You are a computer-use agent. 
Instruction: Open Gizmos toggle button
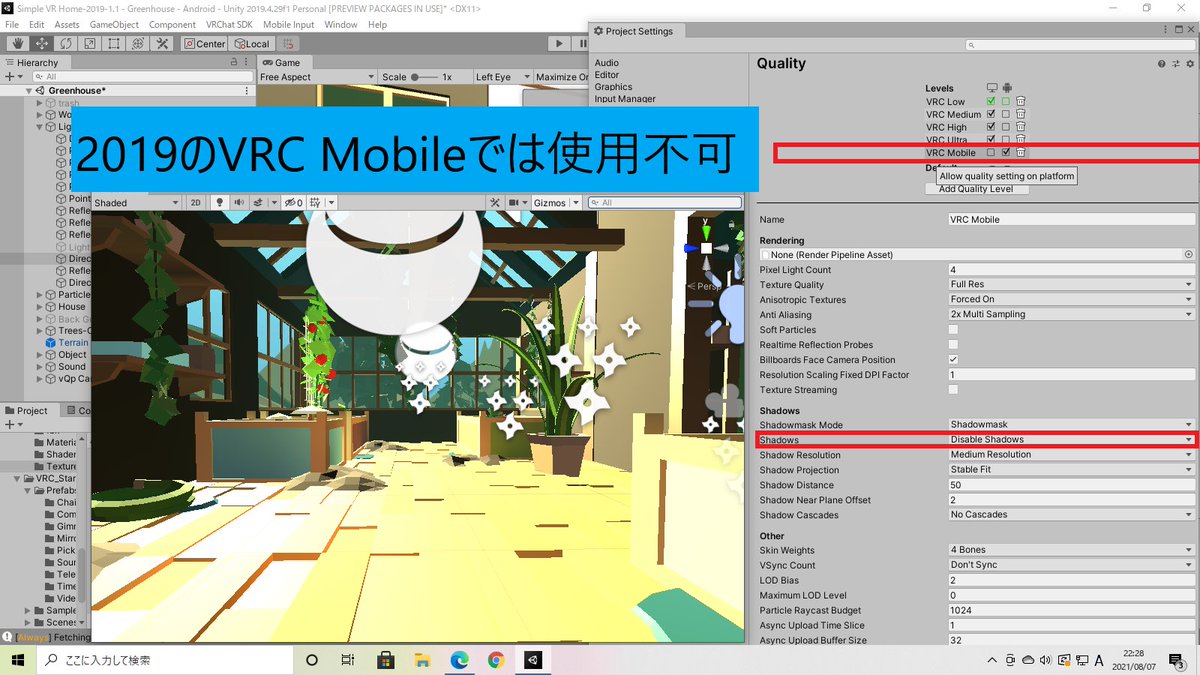[550, 203]
